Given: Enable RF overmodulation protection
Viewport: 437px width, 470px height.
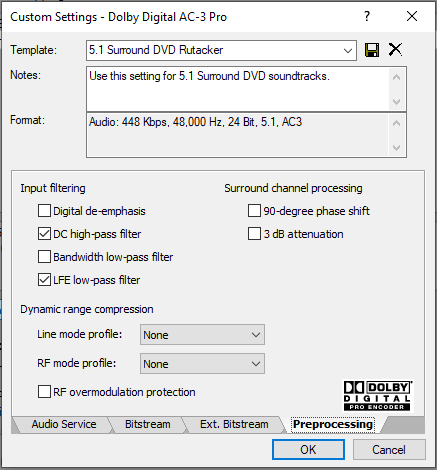Looking at the screenshot, I should coord(44,392).
